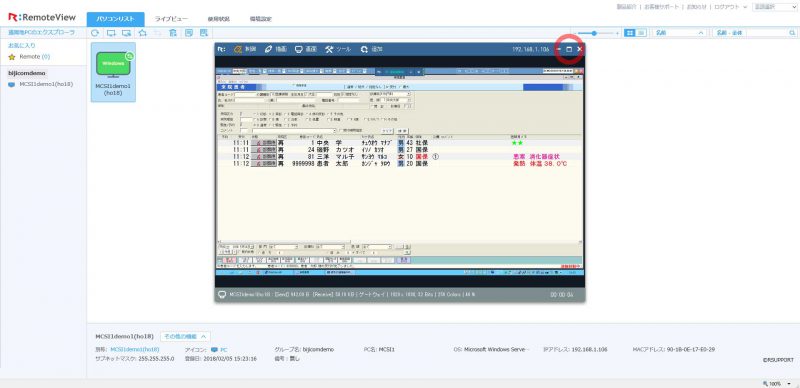The height and width of the screenshot is (388, 800).
Task: Expand the 名前 sort dropdown
Action: tap(680, 33)
